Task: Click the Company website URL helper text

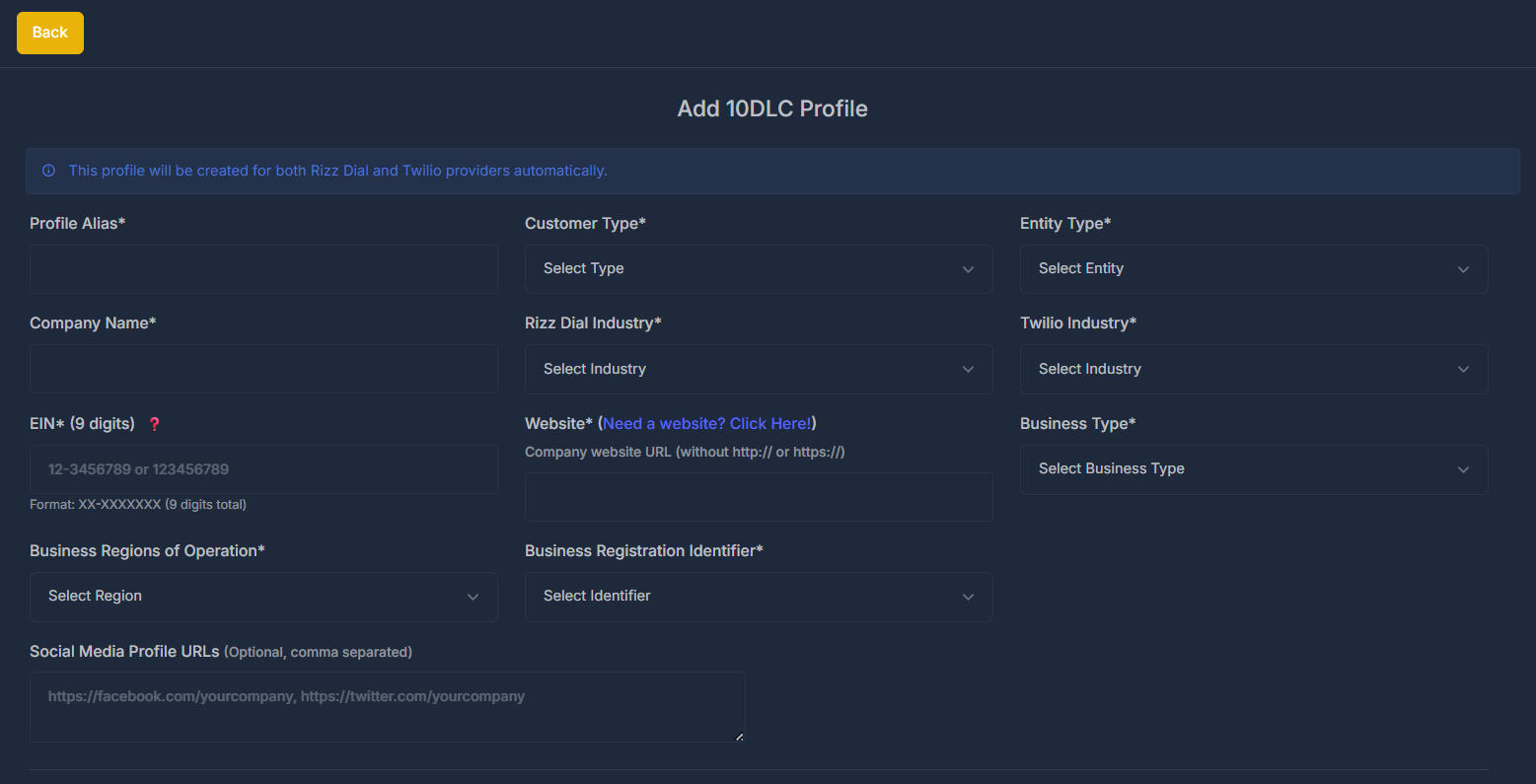Action: 685,452
